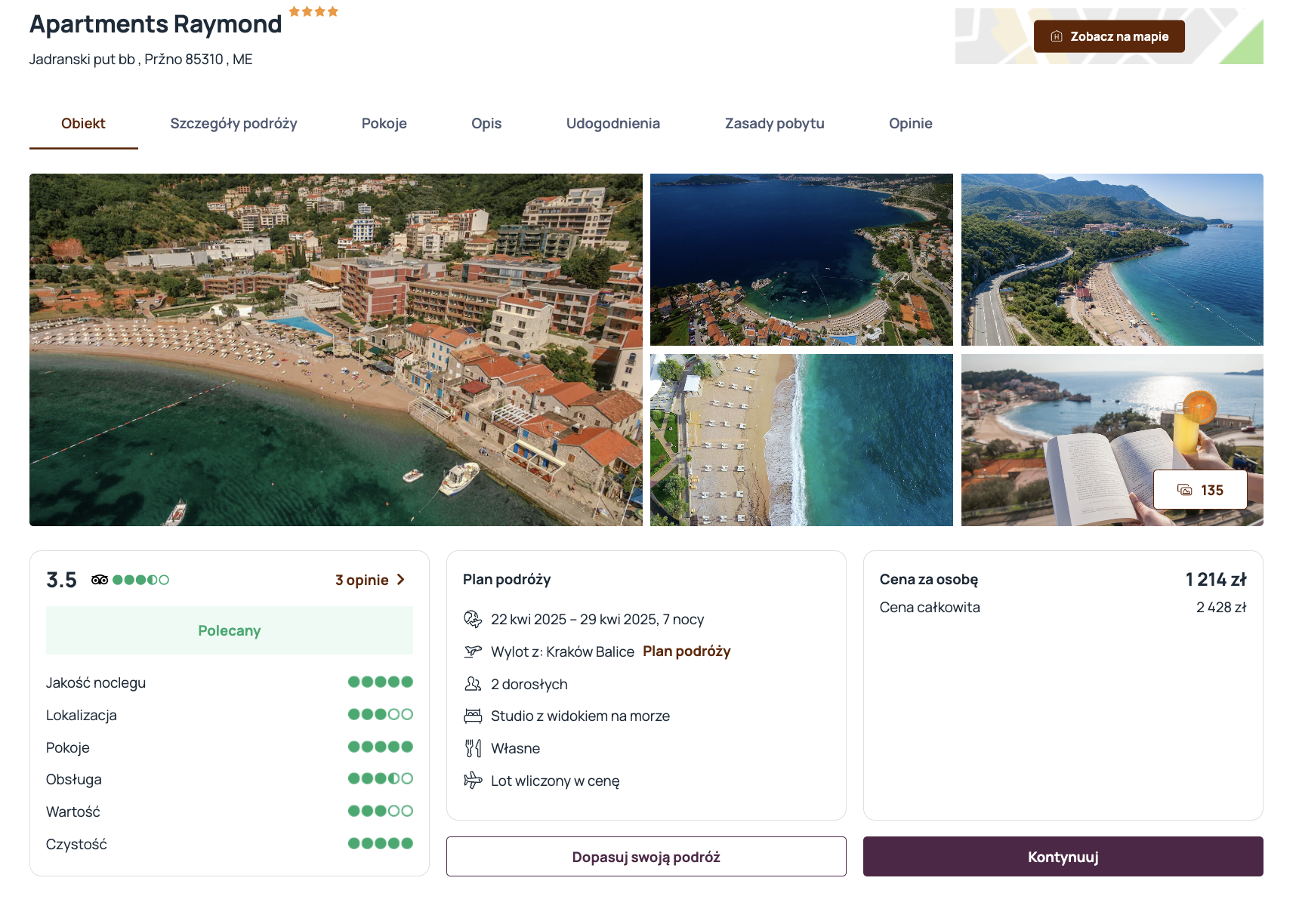View the Opinie tab
The height and width of the screenshot is (924, 1299).
(910, 124)
